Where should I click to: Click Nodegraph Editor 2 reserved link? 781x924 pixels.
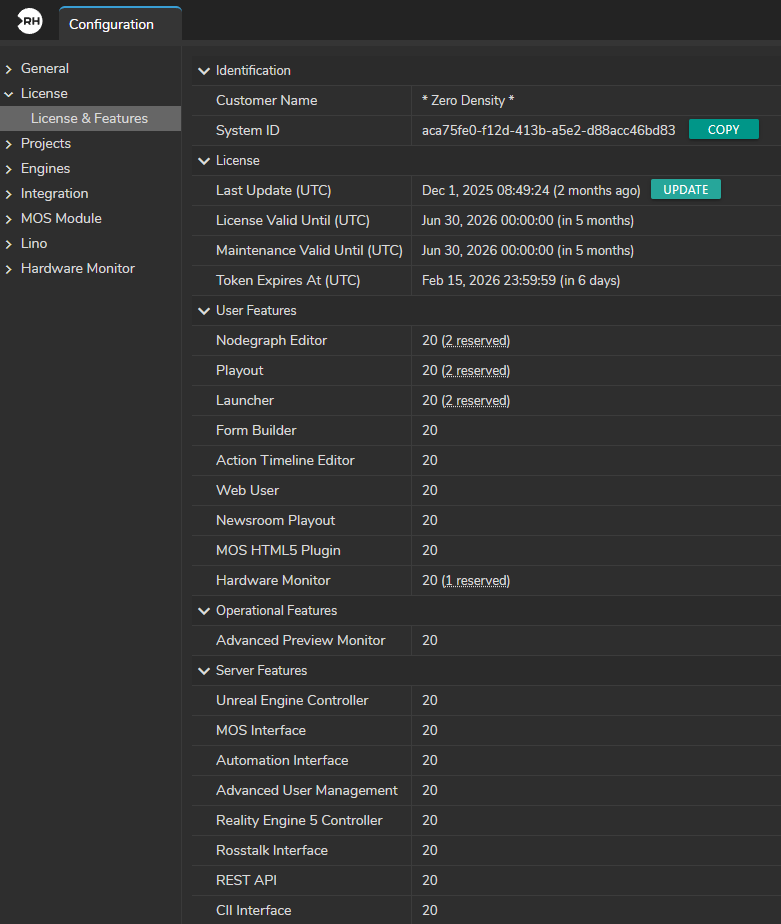(476, 341)
